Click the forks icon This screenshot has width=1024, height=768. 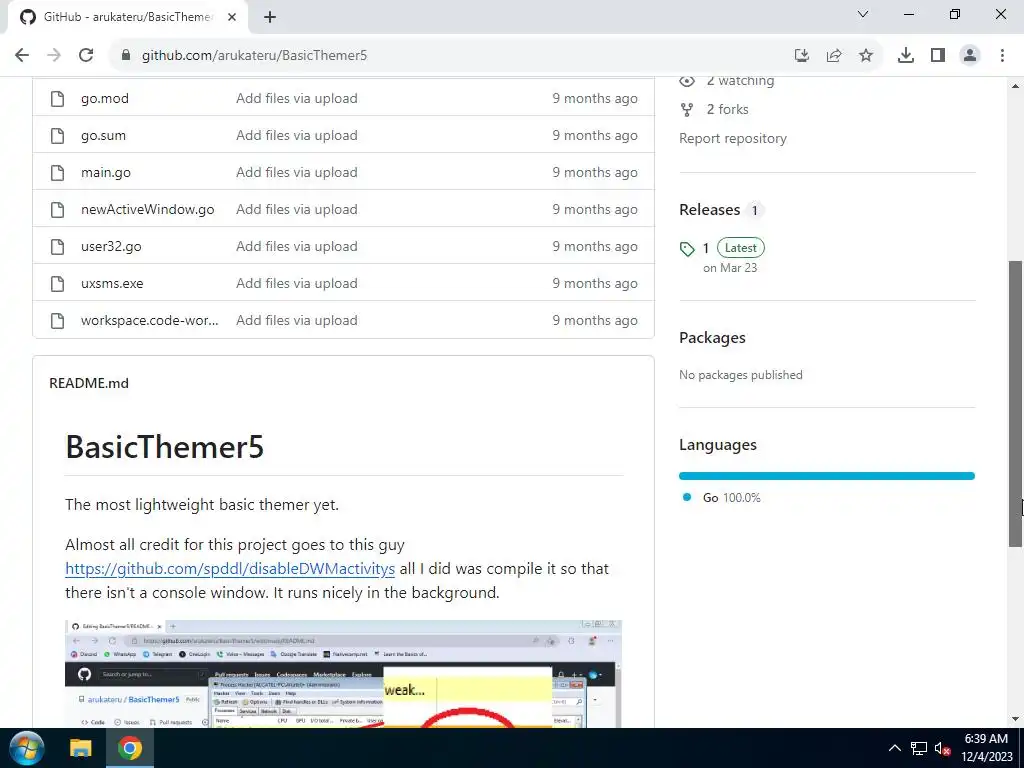[x=686, y=110]
